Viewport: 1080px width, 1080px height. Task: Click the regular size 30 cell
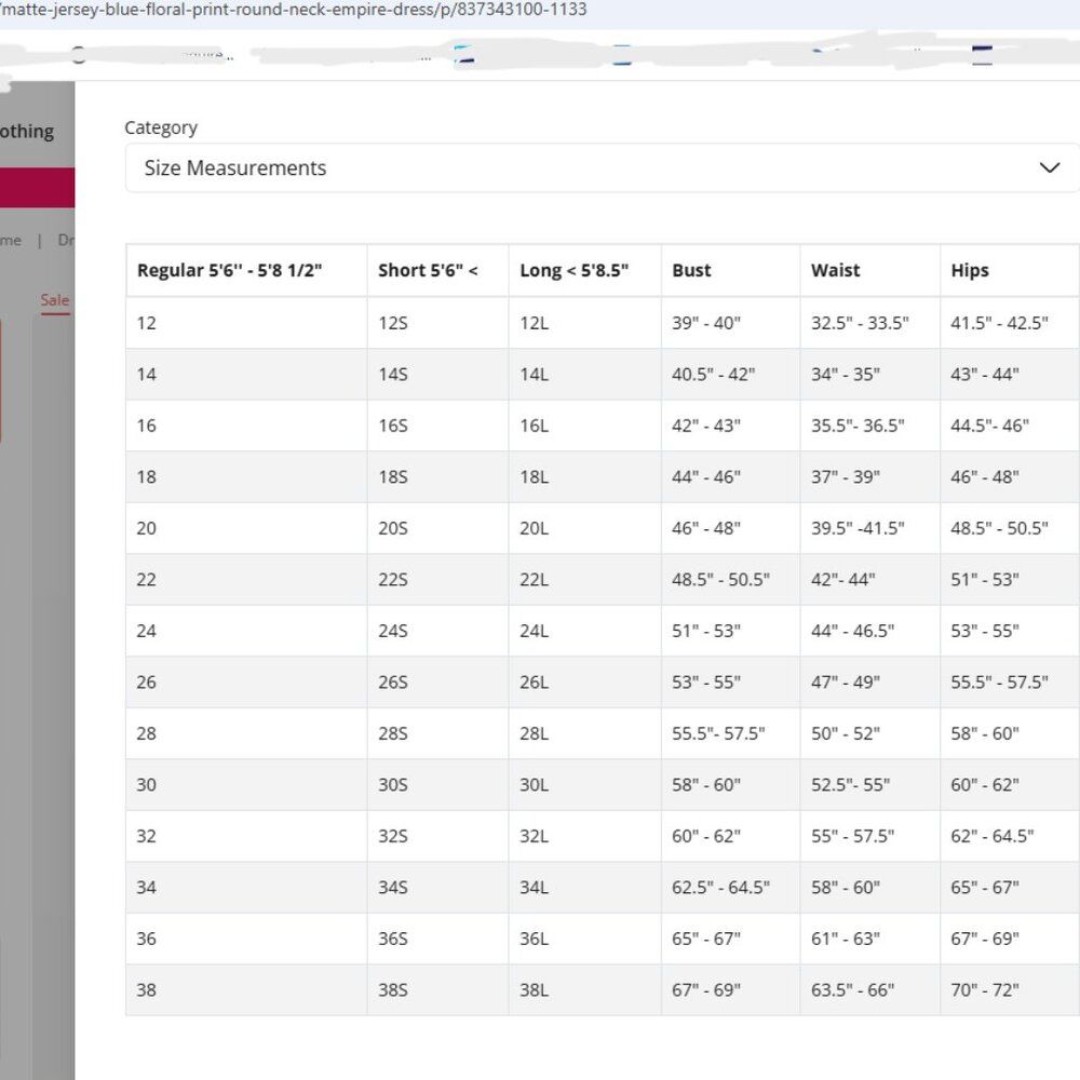(147, 785)
